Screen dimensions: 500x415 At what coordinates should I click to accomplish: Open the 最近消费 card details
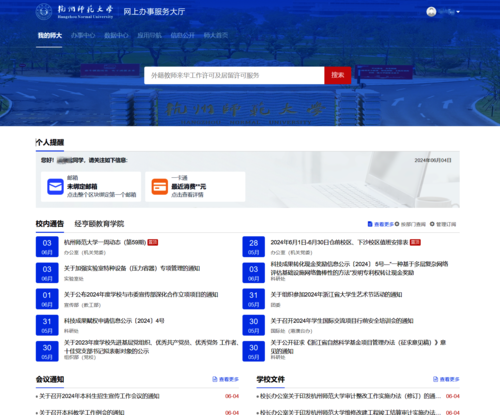click(195, 187)
